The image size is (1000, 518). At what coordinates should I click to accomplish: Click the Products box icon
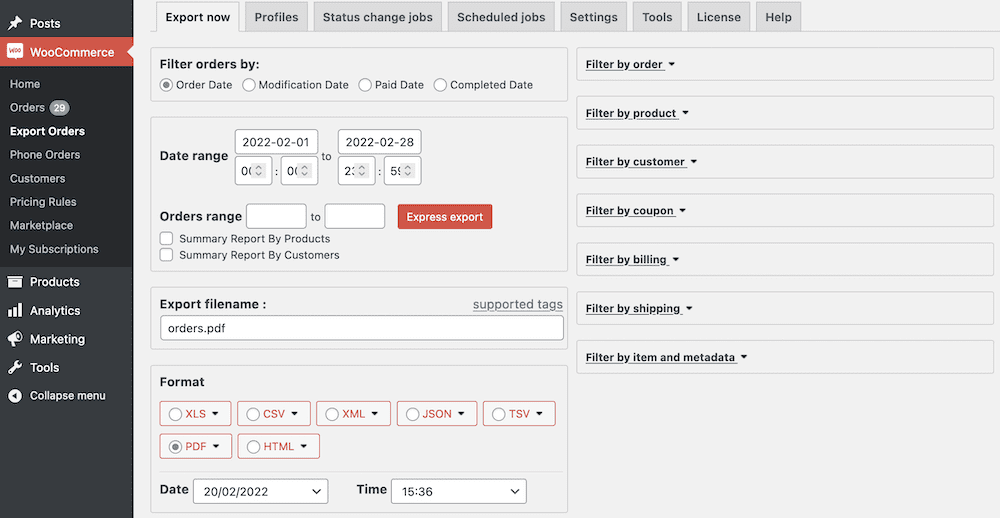coord(15,282)
